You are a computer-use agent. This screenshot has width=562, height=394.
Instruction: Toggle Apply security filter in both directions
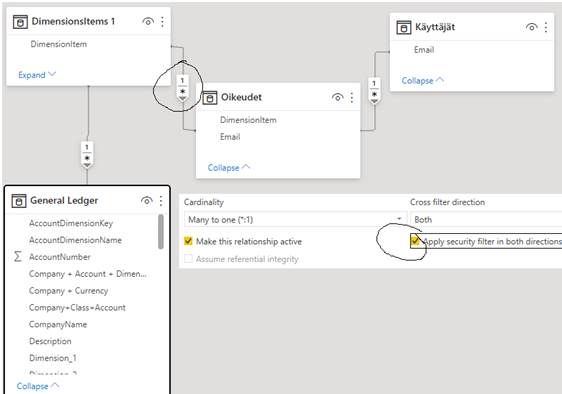click(x=415, y=241)
